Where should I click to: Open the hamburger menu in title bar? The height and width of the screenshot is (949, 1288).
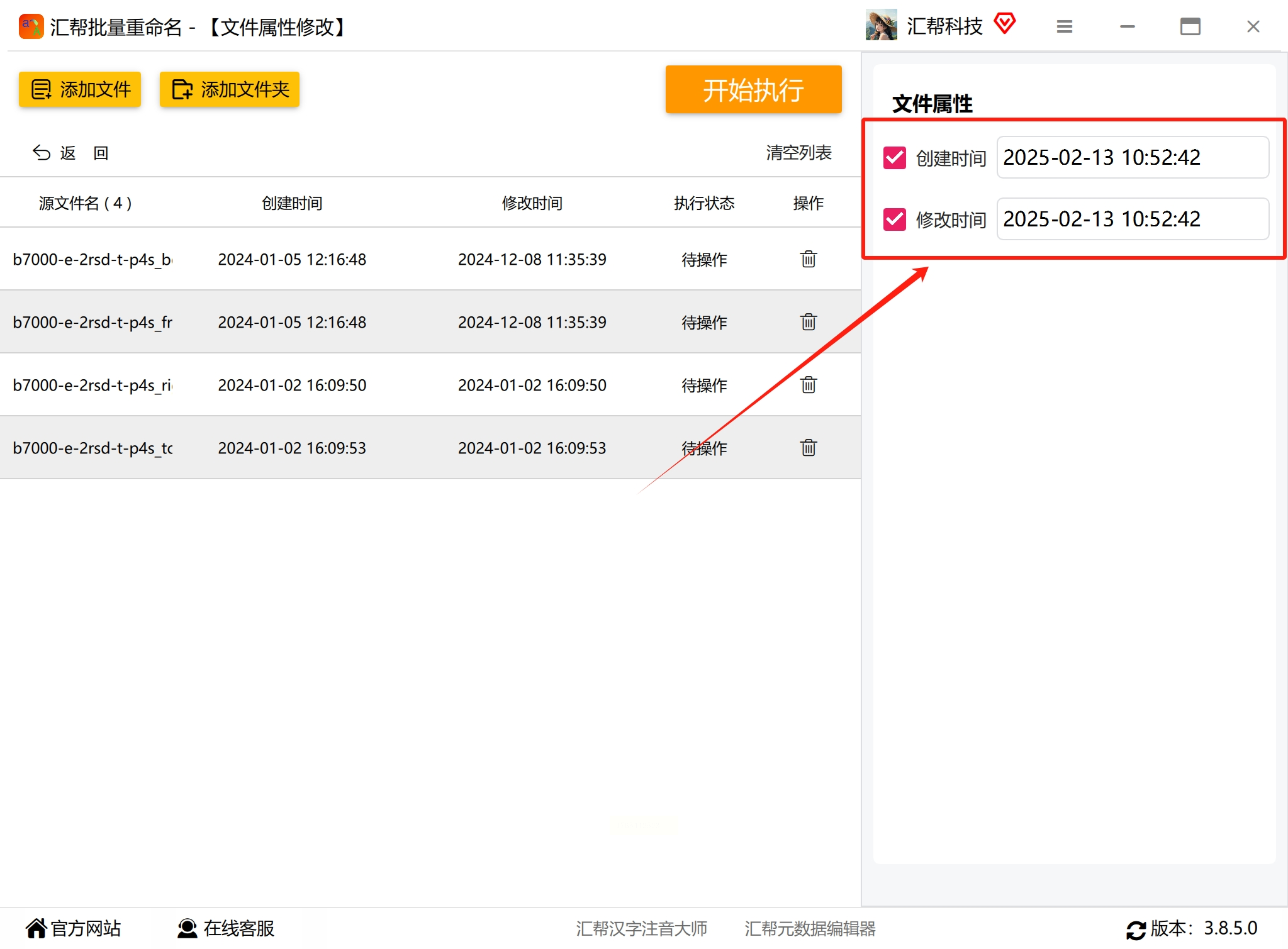point(1064,26)
